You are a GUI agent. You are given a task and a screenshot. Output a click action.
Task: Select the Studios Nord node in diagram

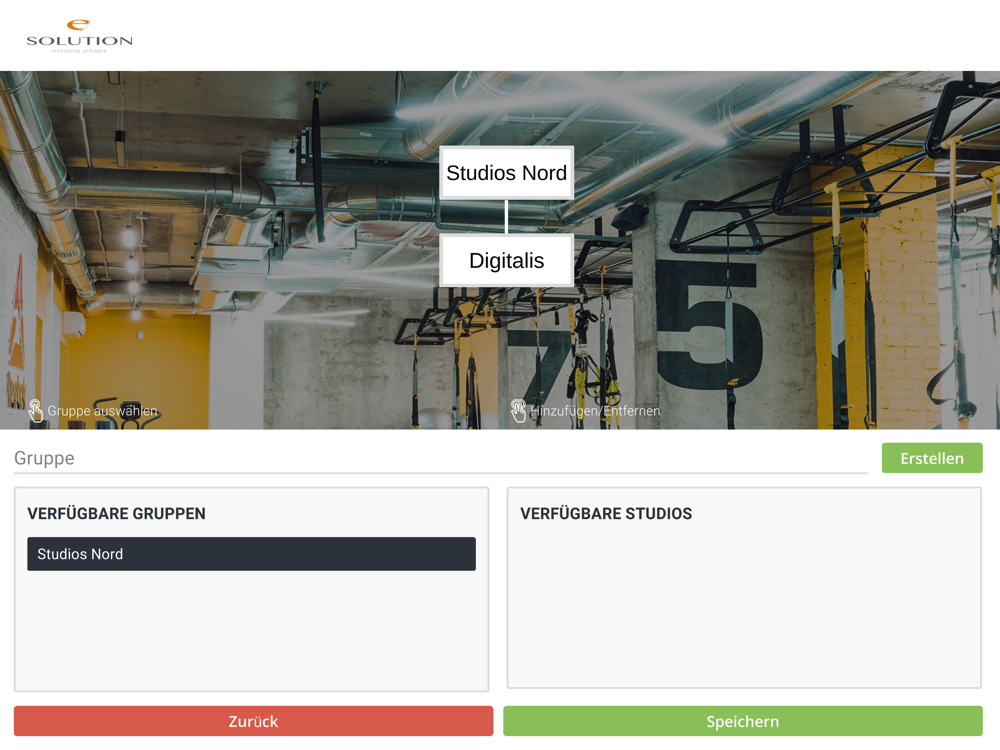(506, 173)
